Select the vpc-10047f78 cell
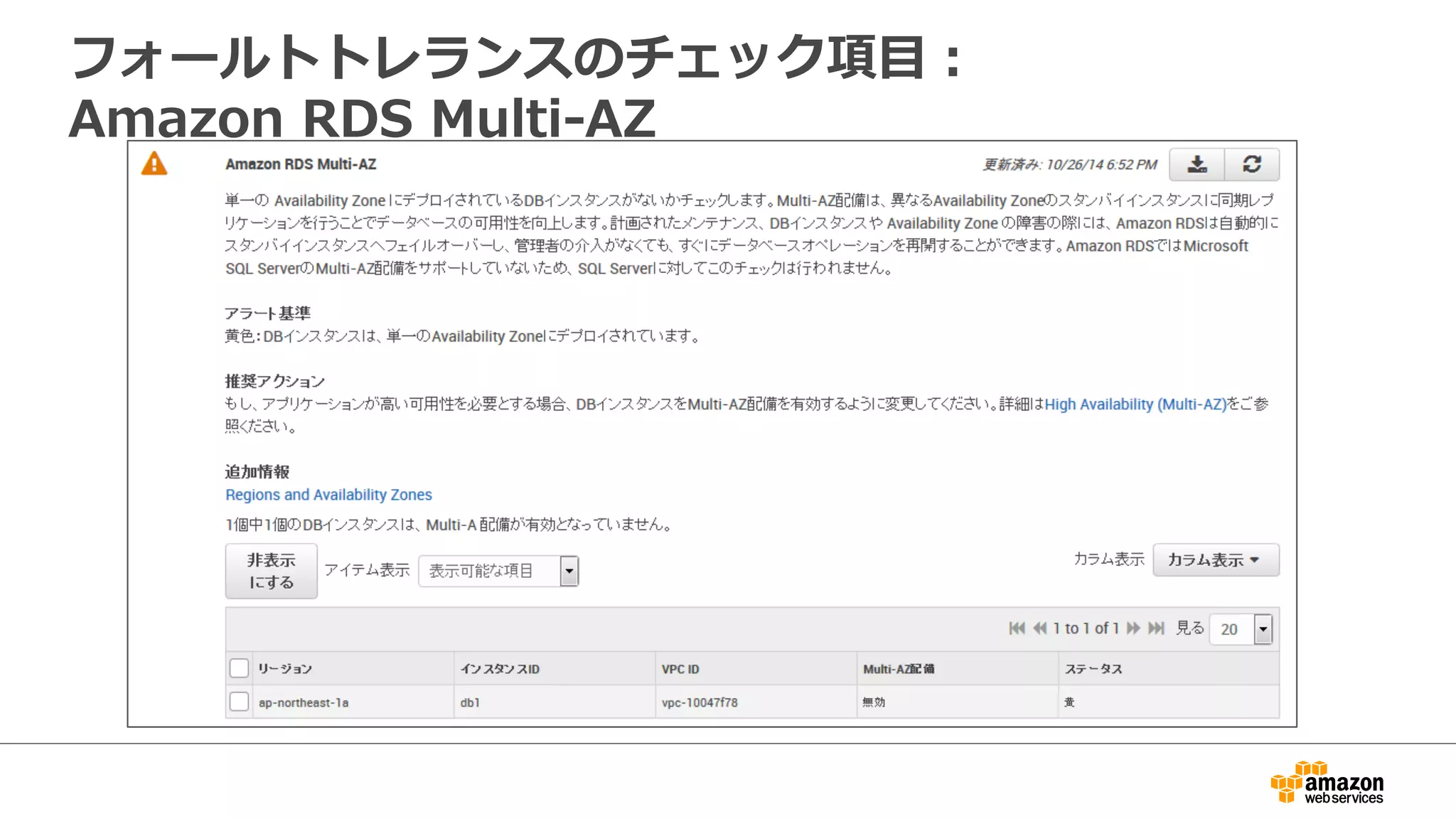 (756, 702)
